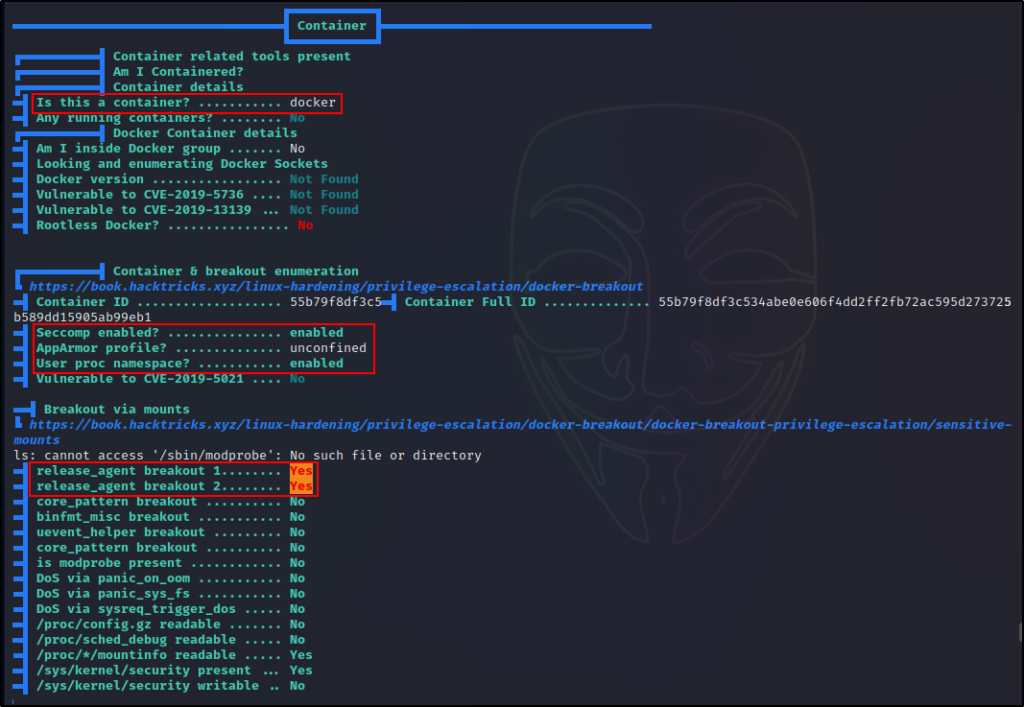Click the 'Vulnerable to CVE-2019-13139' line
This screenshot has width=1024, height=707.
158,210
